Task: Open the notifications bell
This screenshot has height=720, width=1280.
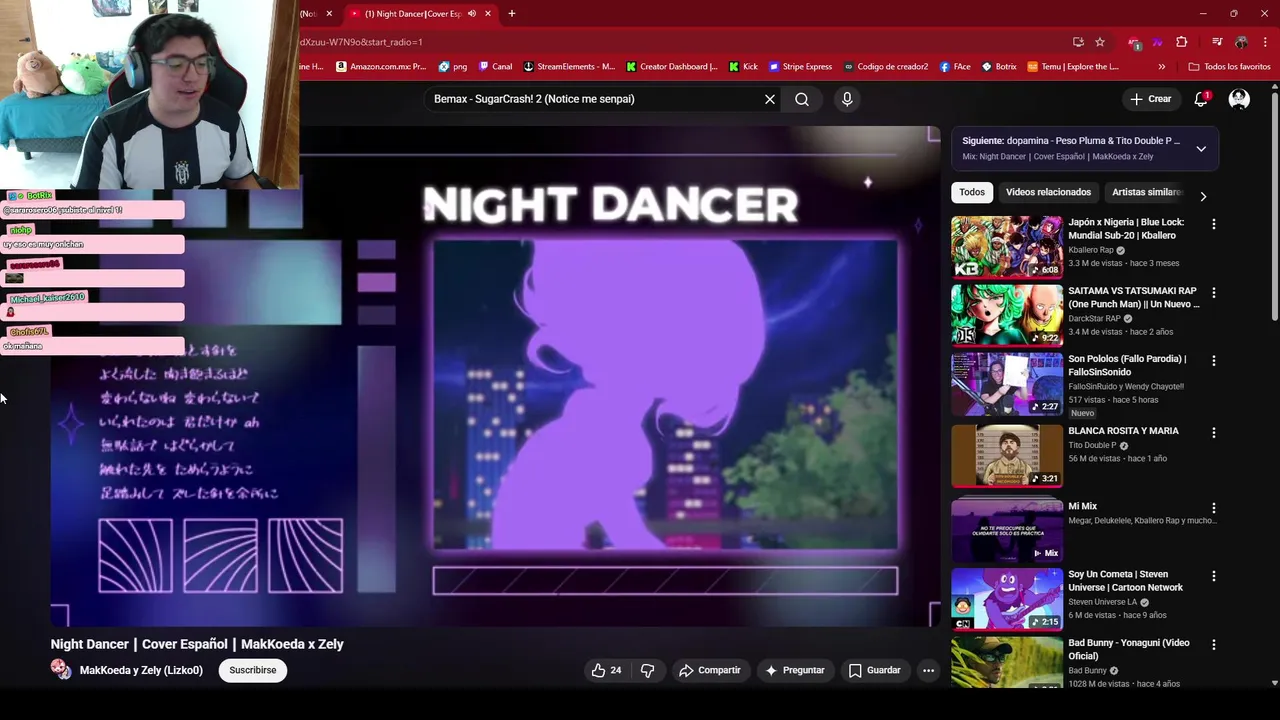Action: 1201,99
